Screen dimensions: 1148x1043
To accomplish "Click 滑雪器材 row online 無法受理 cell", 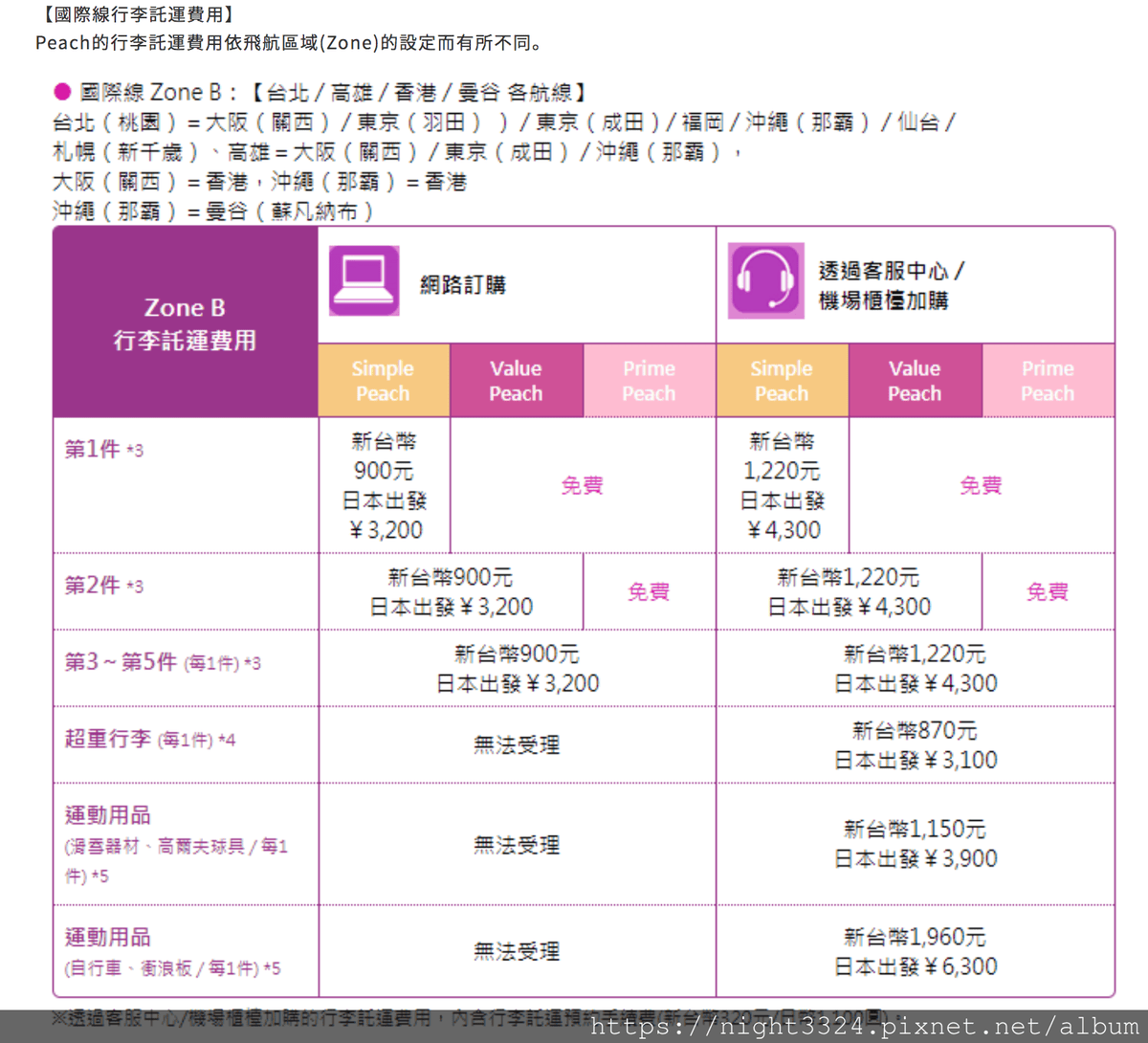I will point(518,844).
